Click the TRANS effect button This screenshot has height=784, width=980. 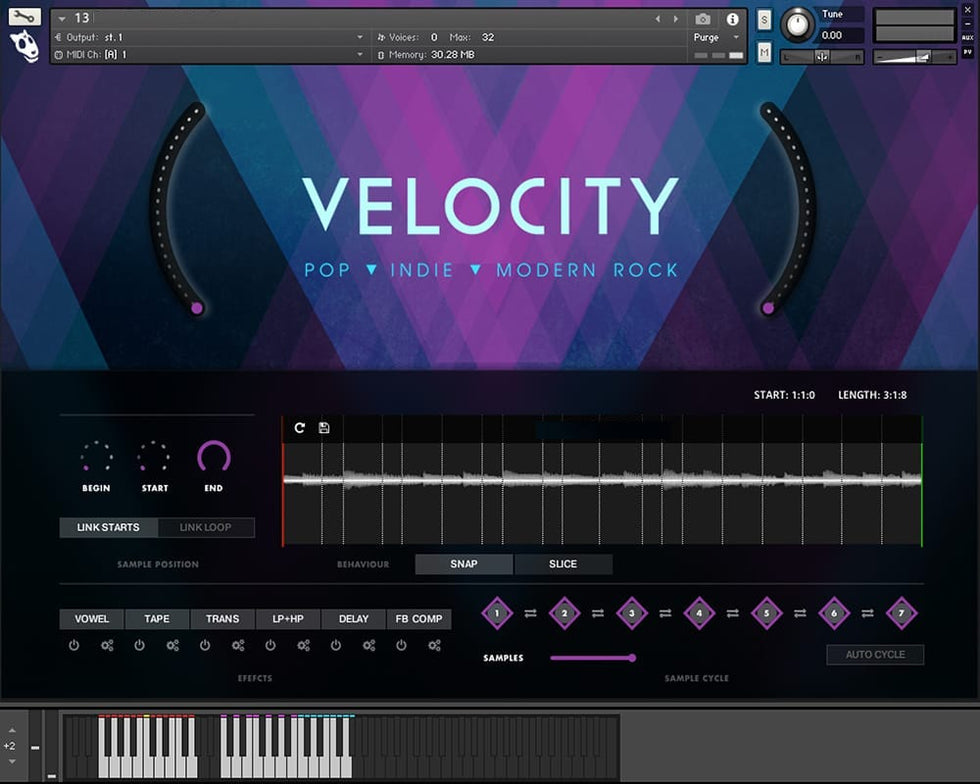222,619
